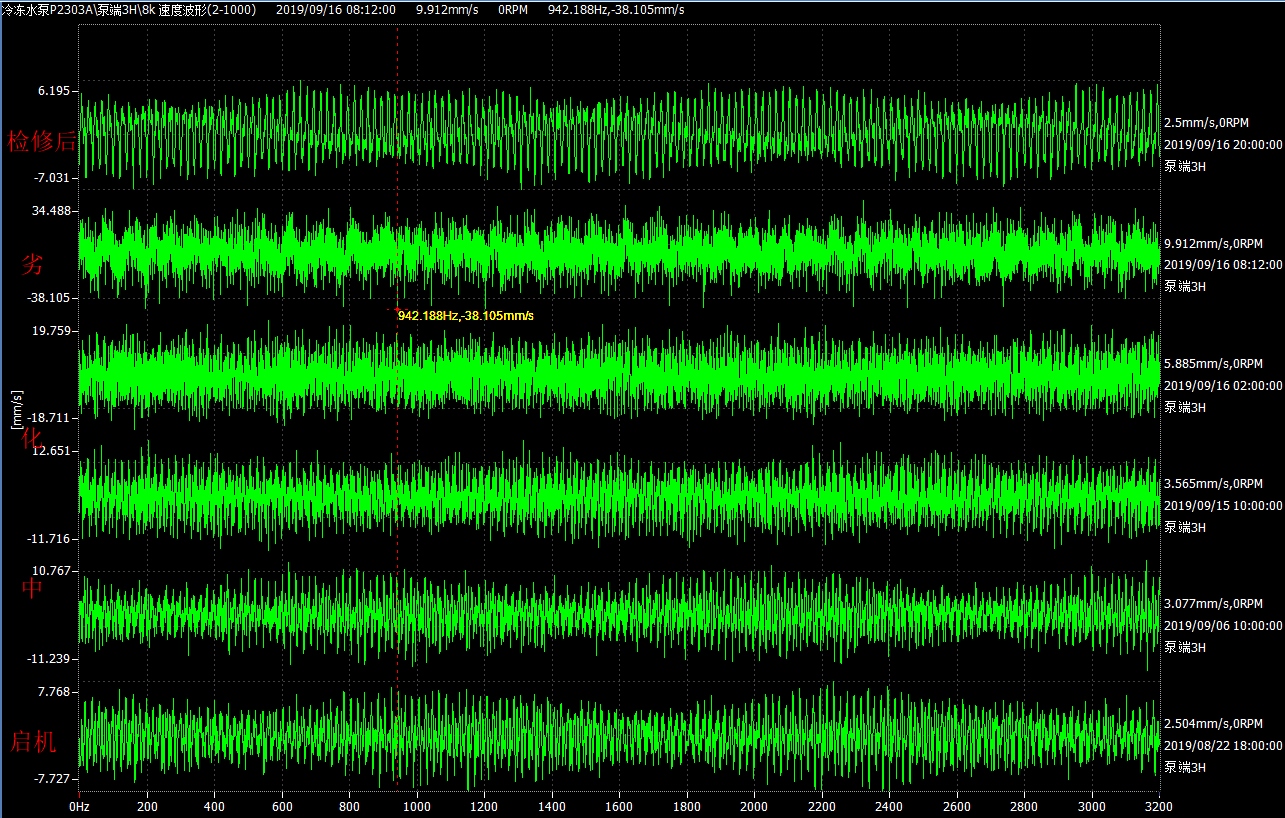Click the red "劣" annotation on second waveform
This screenshot has height=818, width=1285.
point(33,265)
